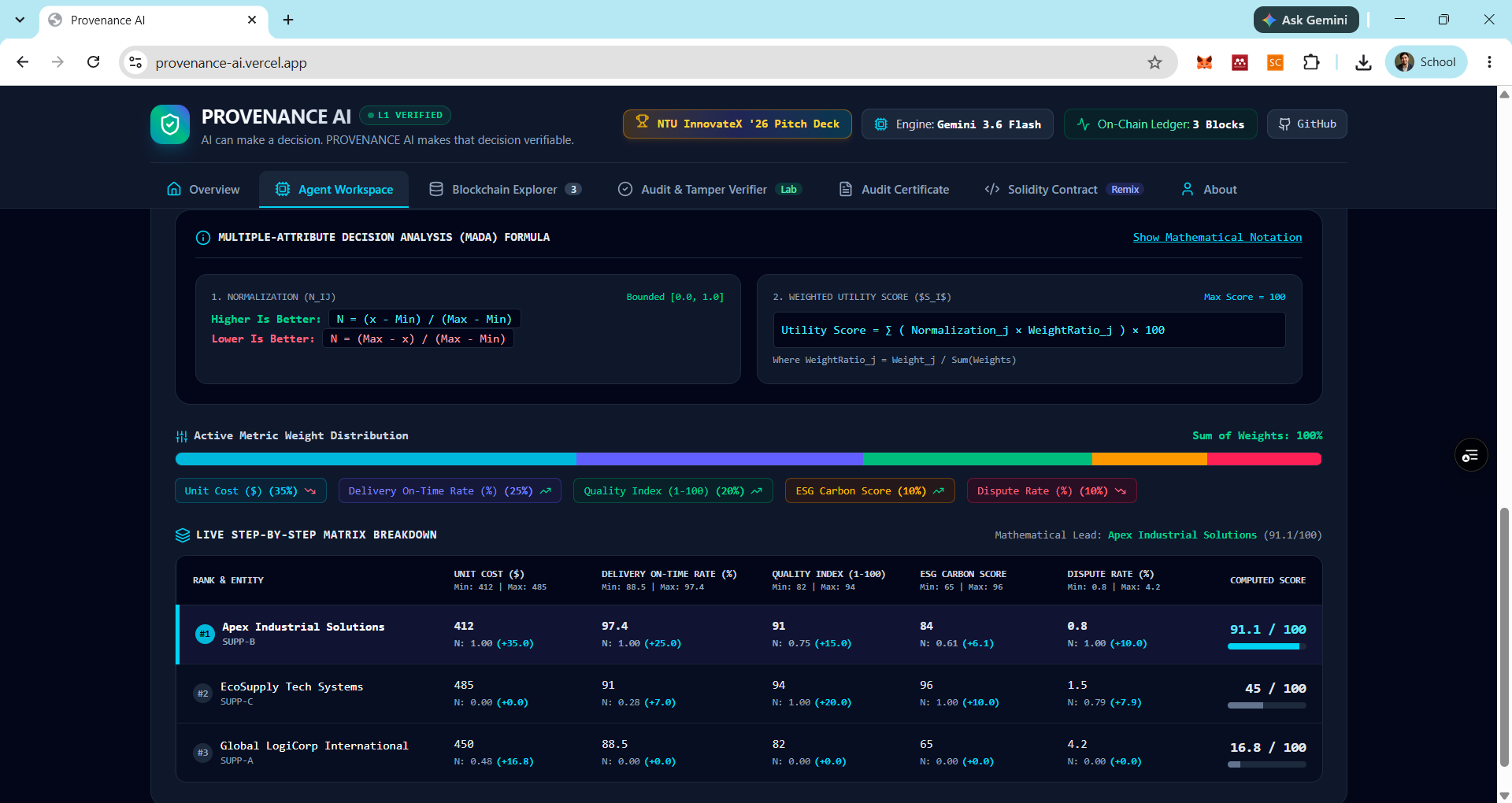Open the MetaMask fox extension

pyautogui.click(x=1204, y=63)
